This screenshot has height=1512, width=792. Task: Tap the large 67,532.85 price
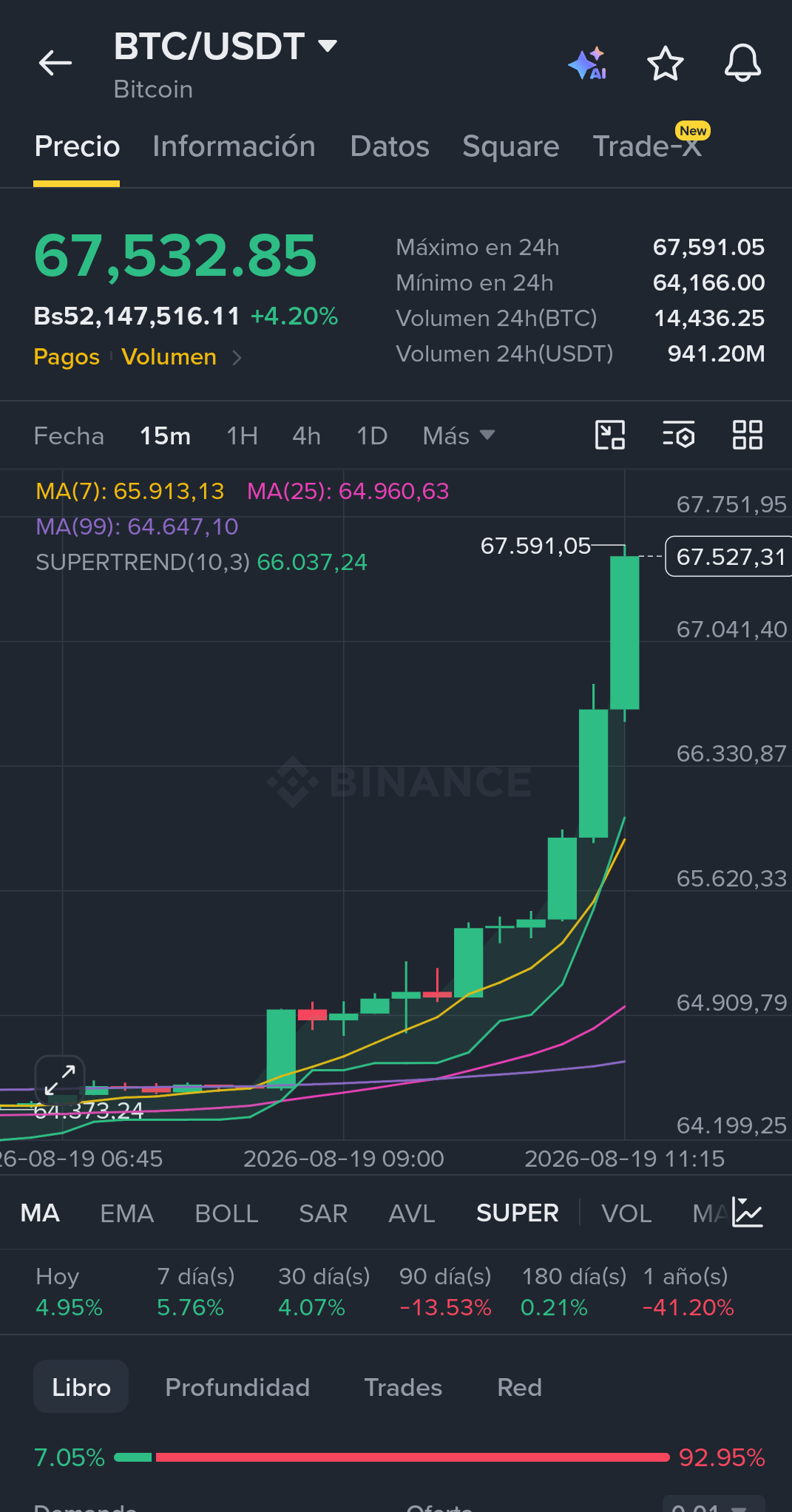click(x=175, y=256)
